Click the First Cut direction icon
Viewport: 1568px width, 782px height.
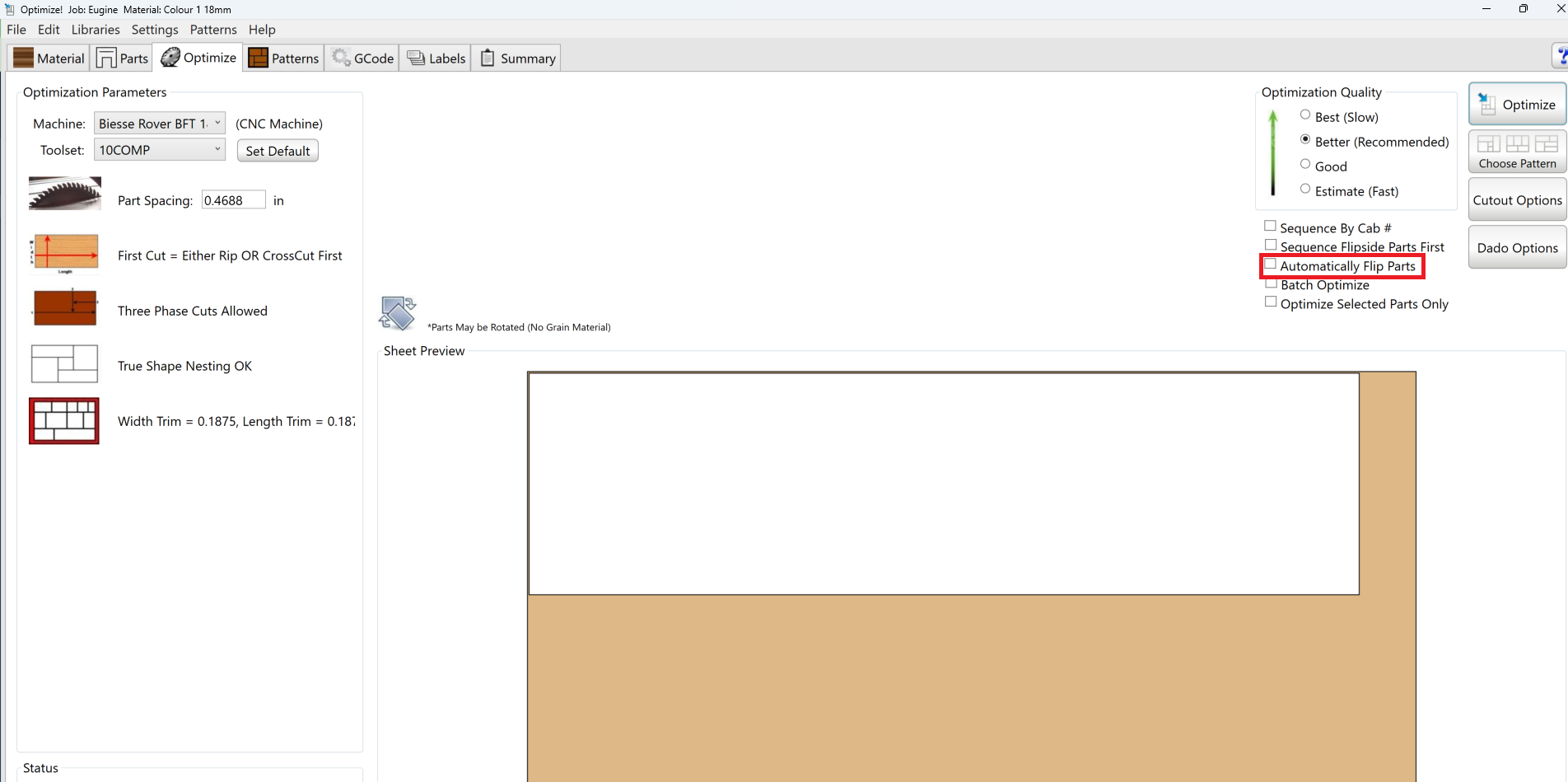[x=64, y=252]
